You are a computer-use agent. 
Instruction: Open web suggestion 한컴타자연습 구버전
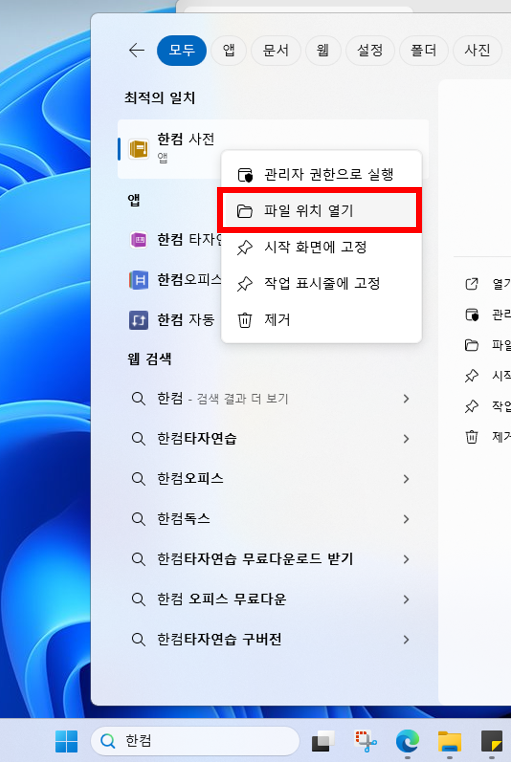pyautogui.click(x=273, y=639)
